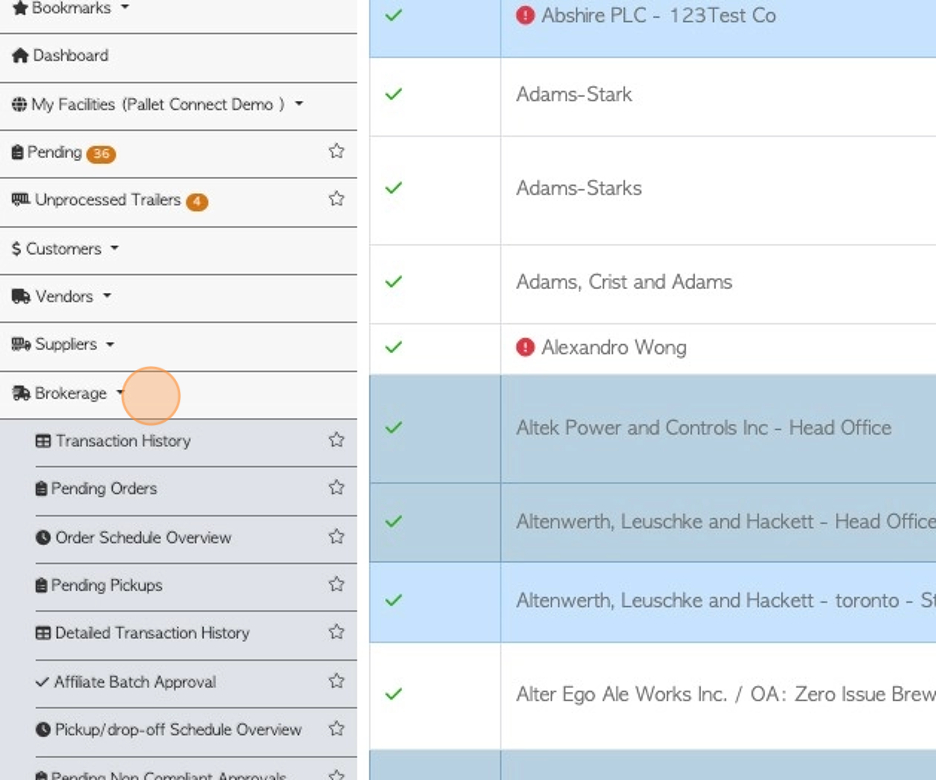
Task: Star the Pending Orders menu entry
Action: 337,488
